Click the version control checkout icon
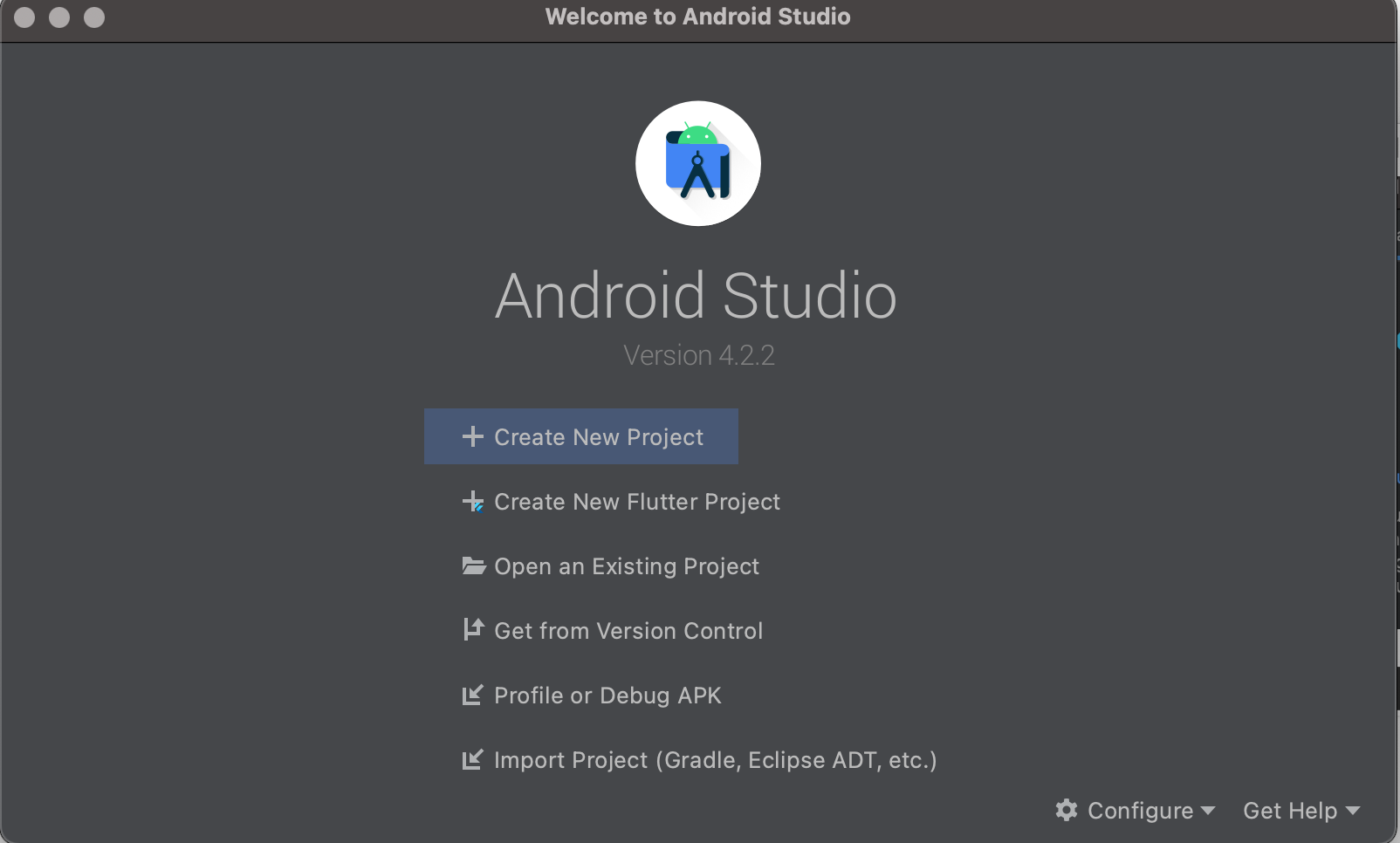This screenshot has width=1400, height=843. (473, 629)
